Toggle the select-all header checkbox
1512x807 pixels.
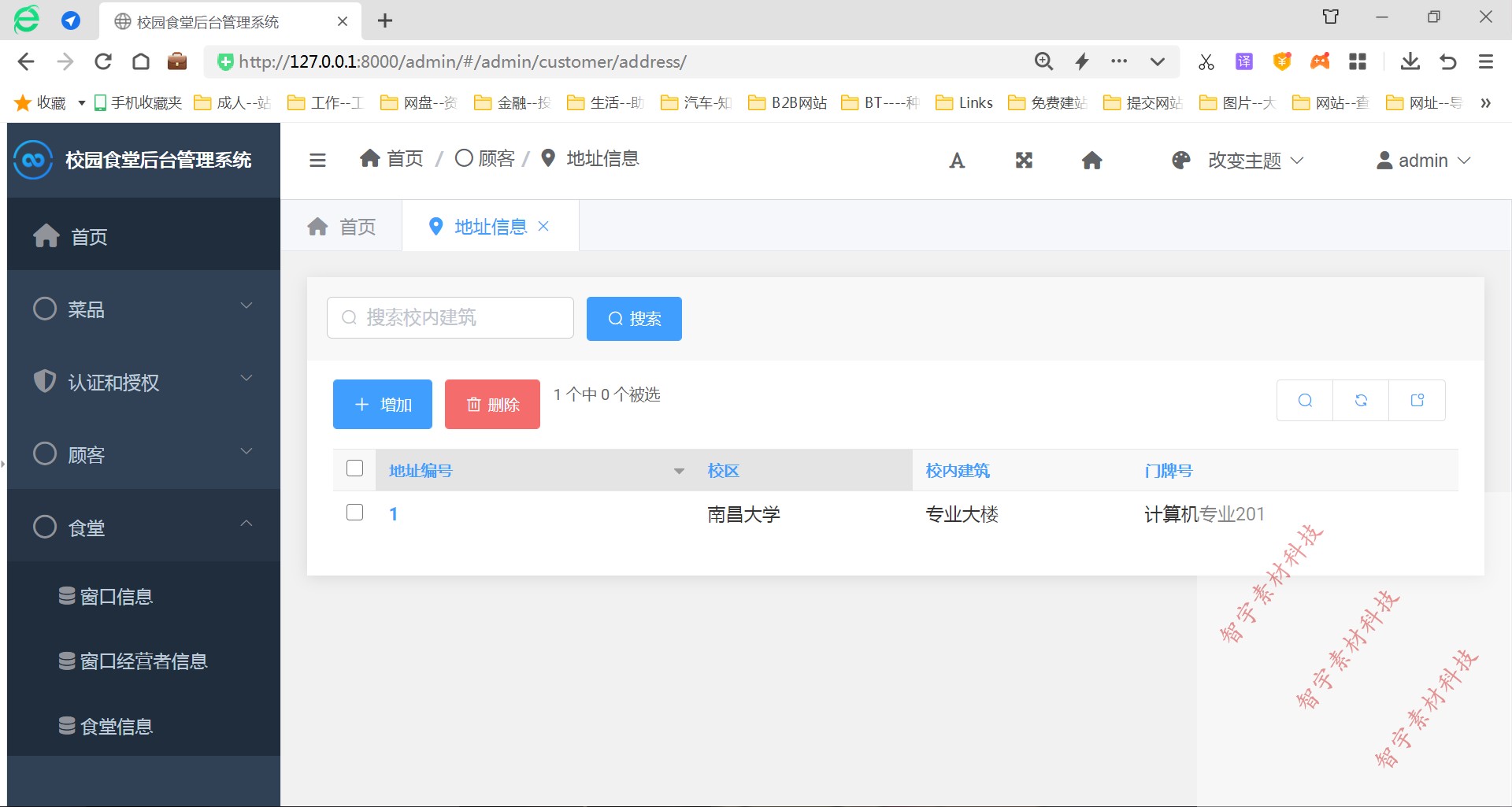pos(355,468)
